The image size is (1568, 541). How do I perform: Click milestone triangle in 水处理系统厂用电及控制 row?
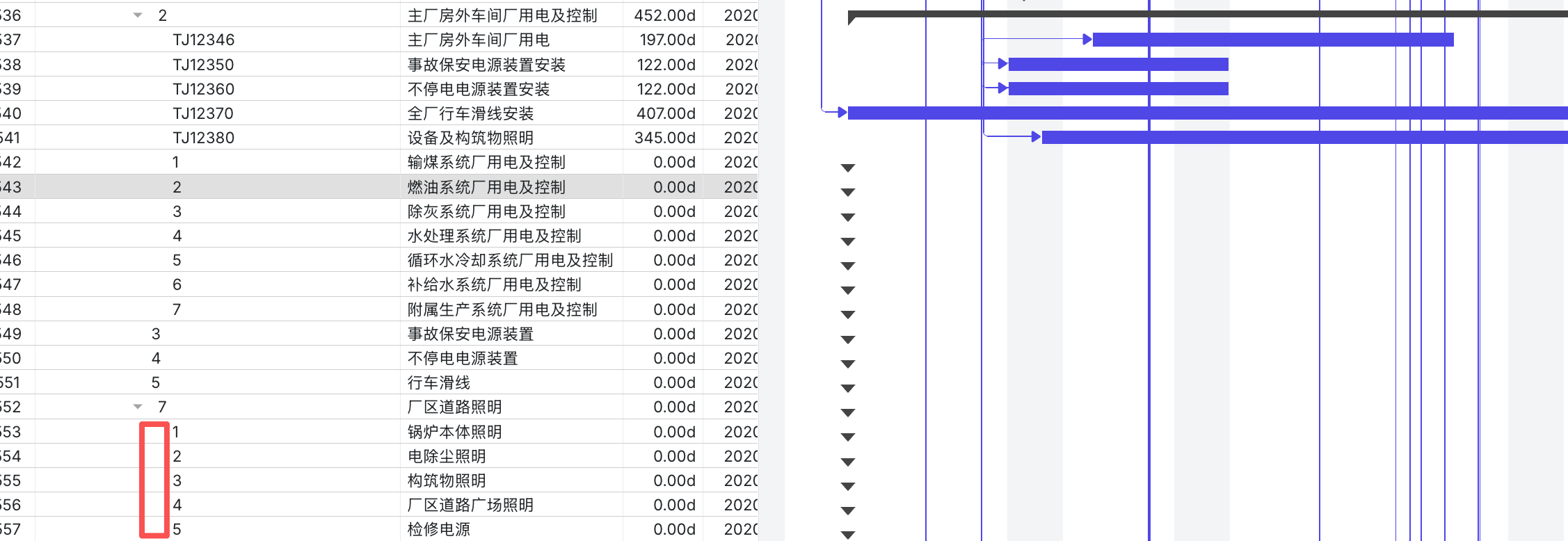click(x=847, y=241)
